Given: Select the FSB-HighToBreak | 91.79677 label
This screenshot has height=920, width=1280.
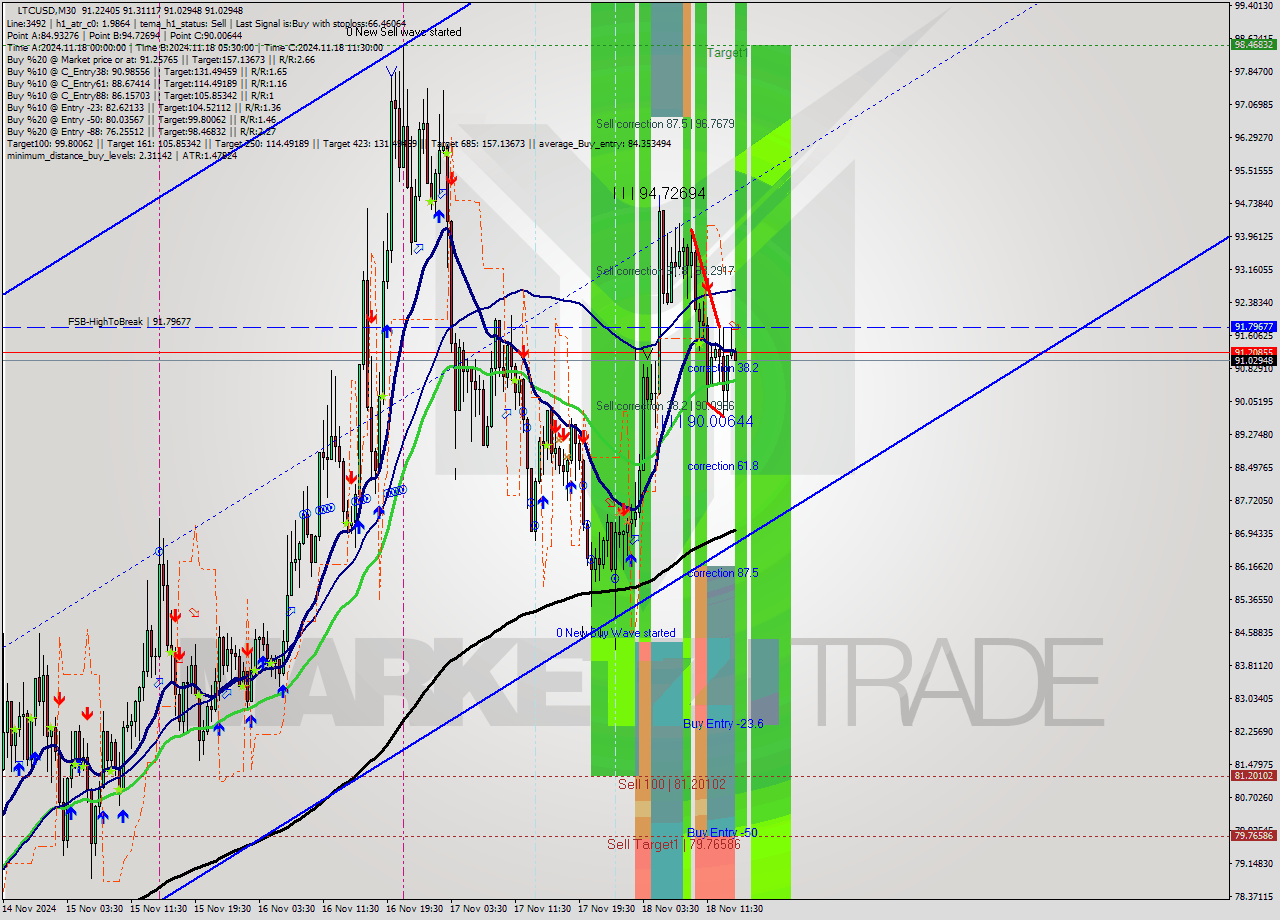Looking at the screenshot, I should (x=129, y=322).
